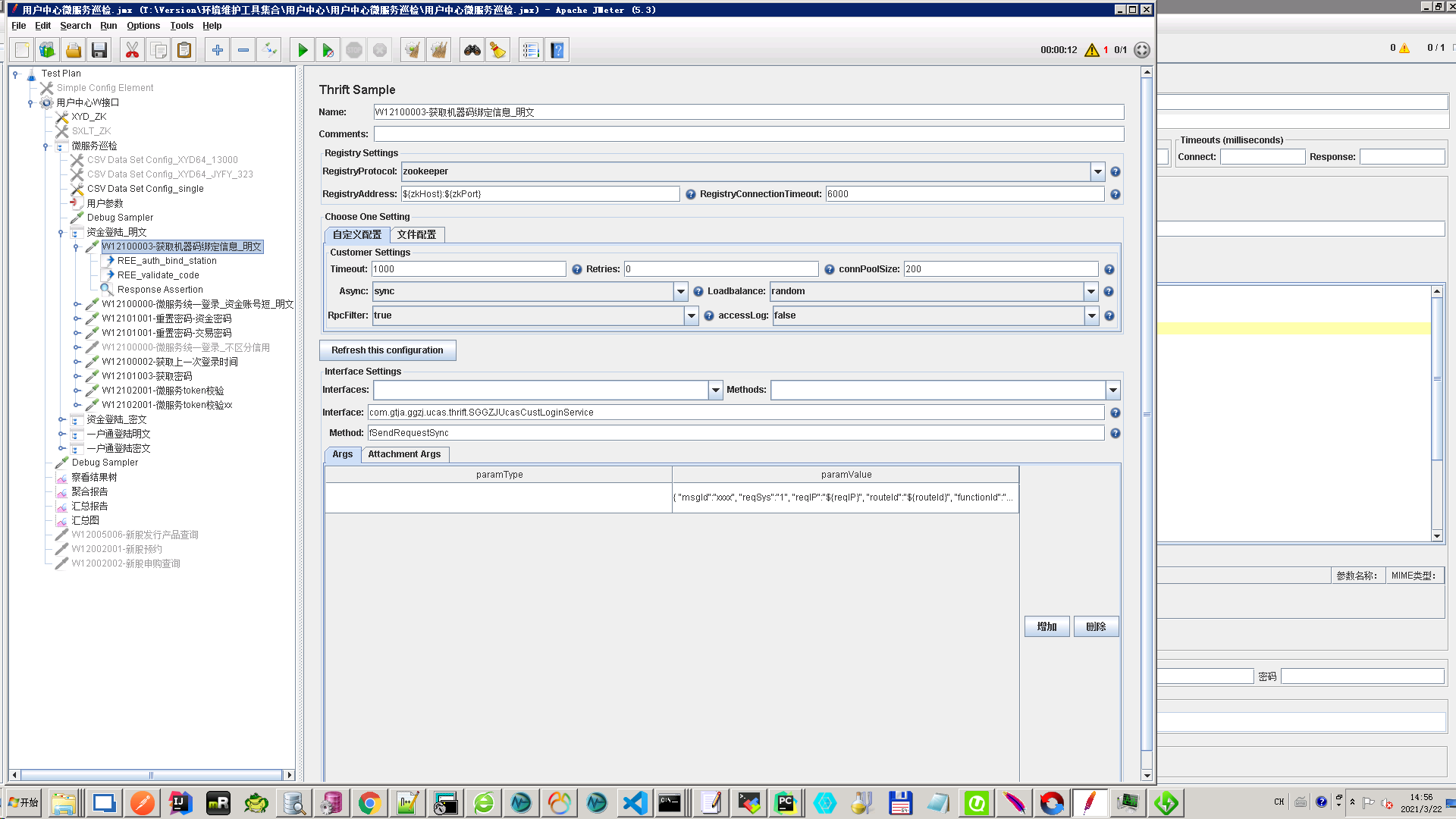This screenshot has height=819, width=1456.
Task: Open the Chrome icon in taskbar
Action: tap(369, 803)
